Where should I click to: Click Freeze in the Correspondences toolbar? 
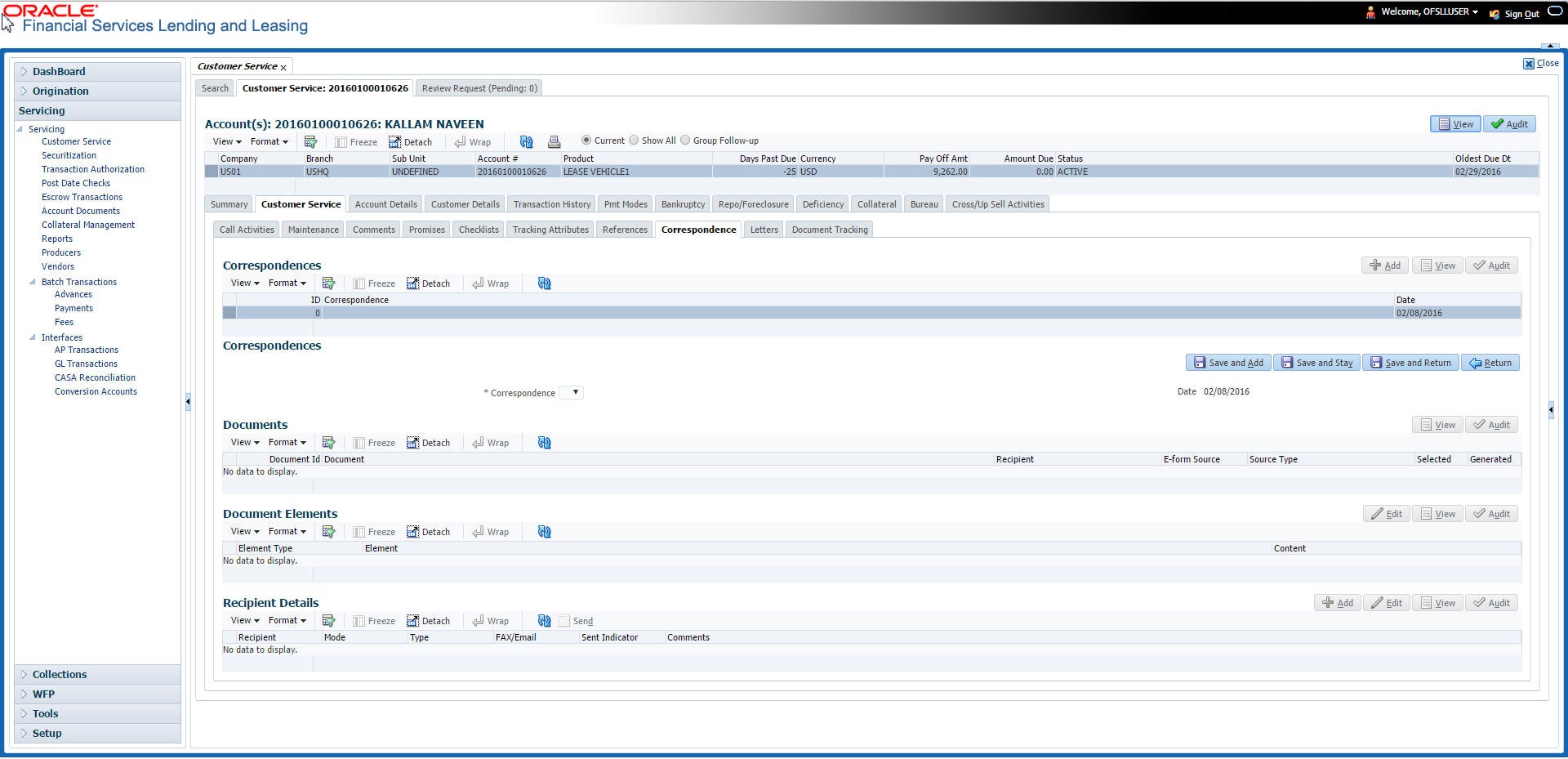pyautogui.click(x=373, y=284)
